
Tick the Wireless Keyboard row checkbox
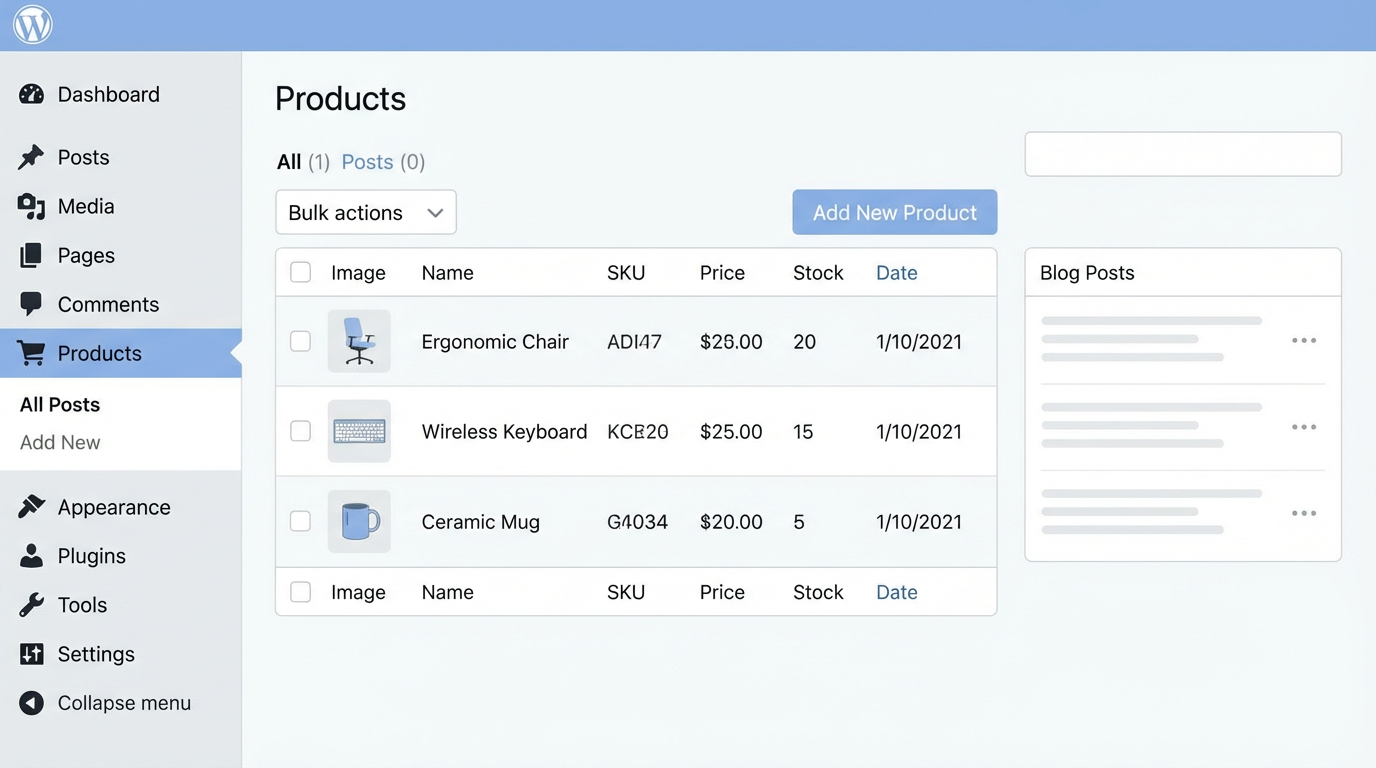coord(300,431)
